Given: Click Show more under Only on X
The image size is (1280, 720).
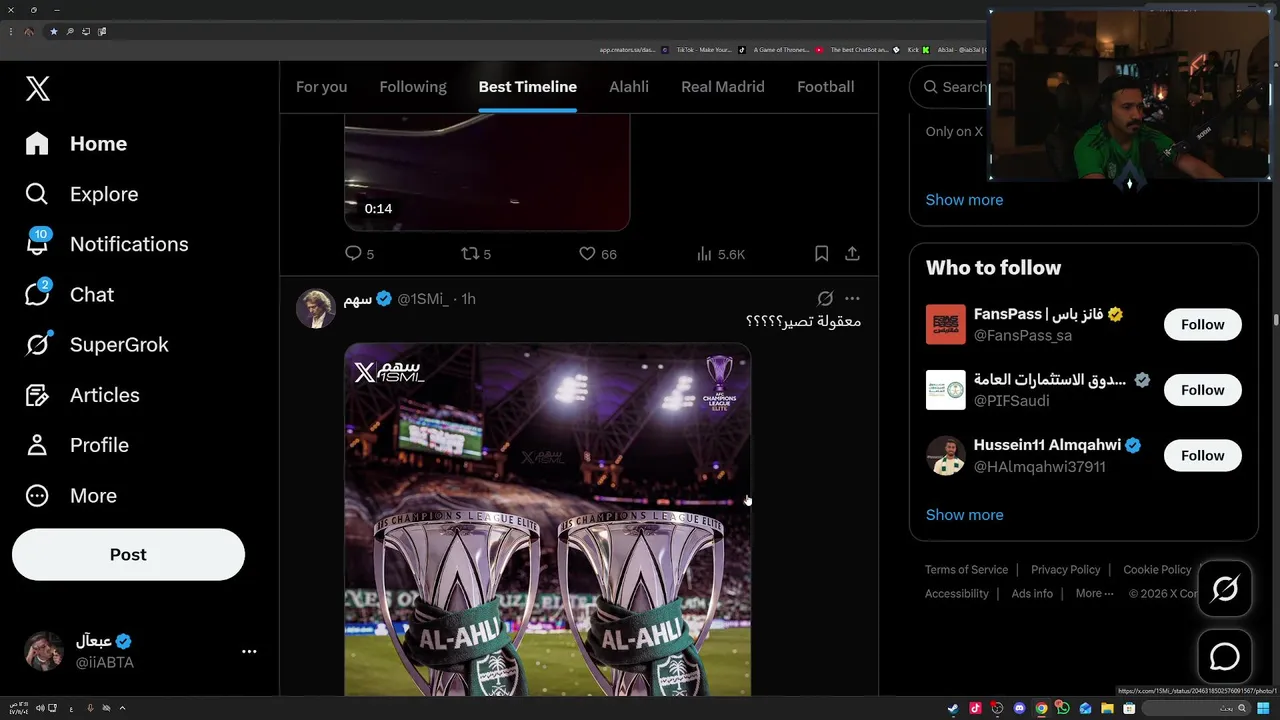Looking at the screenshot, I should coord(964,199).
